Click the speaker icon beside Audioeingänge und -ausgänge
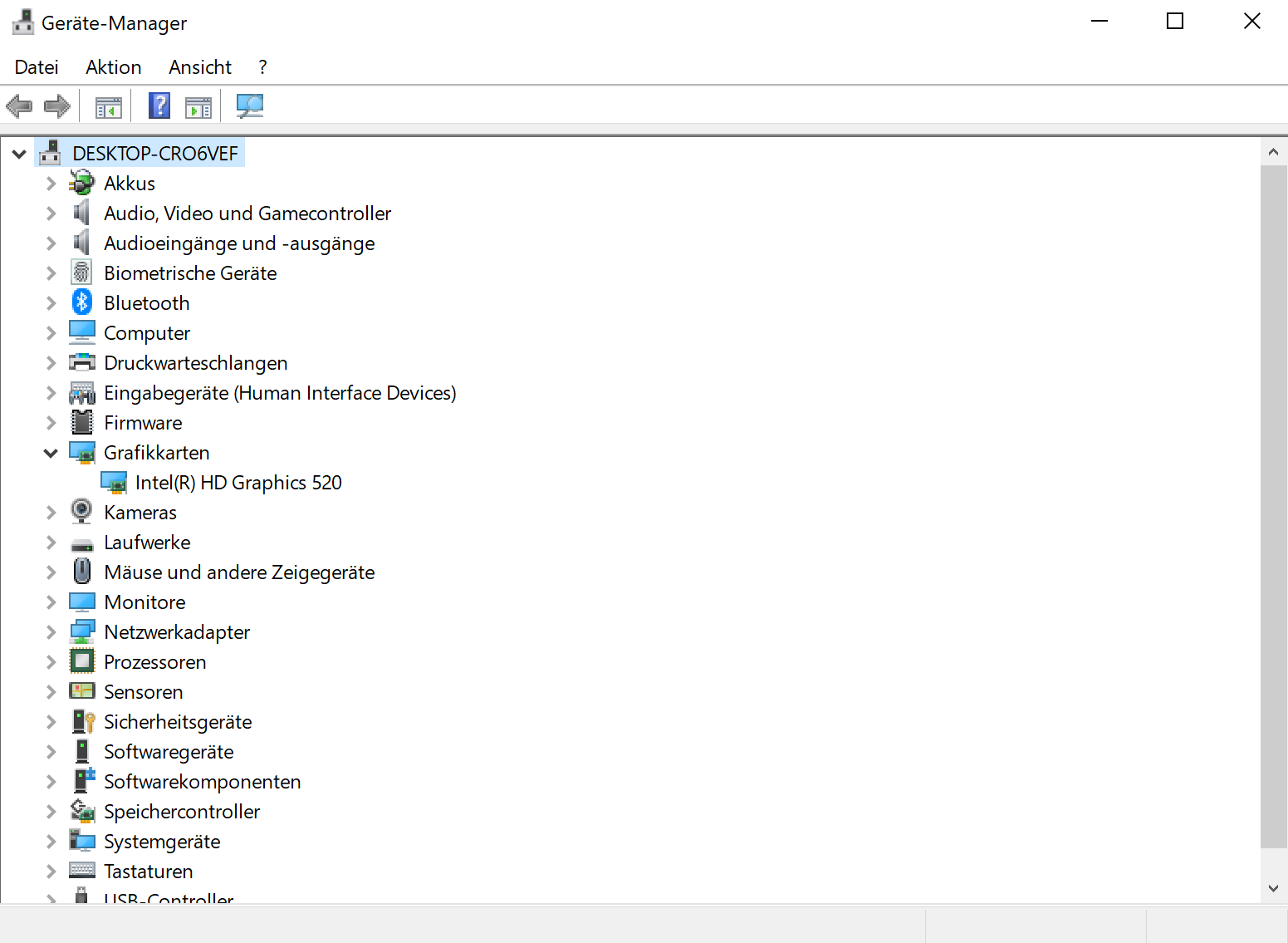 click(81, 243)
